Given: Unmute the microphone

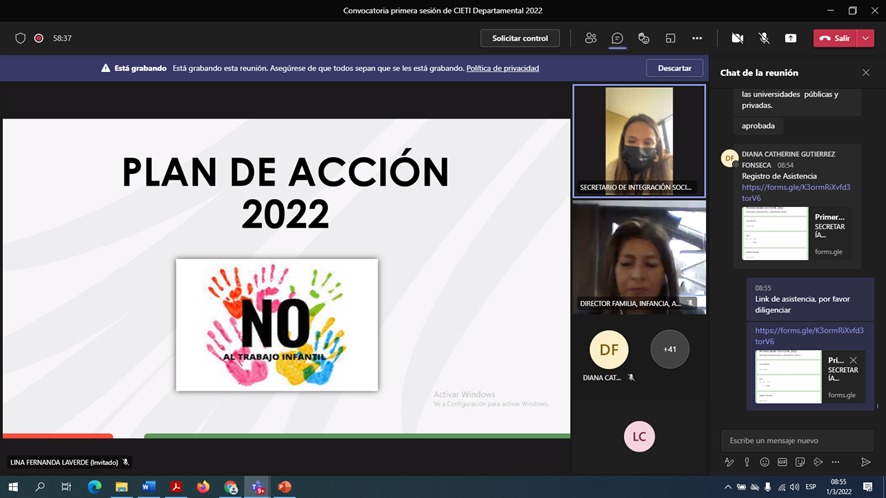Looking at the screenshot, I should pyautogui.click(x=764, y=38).
